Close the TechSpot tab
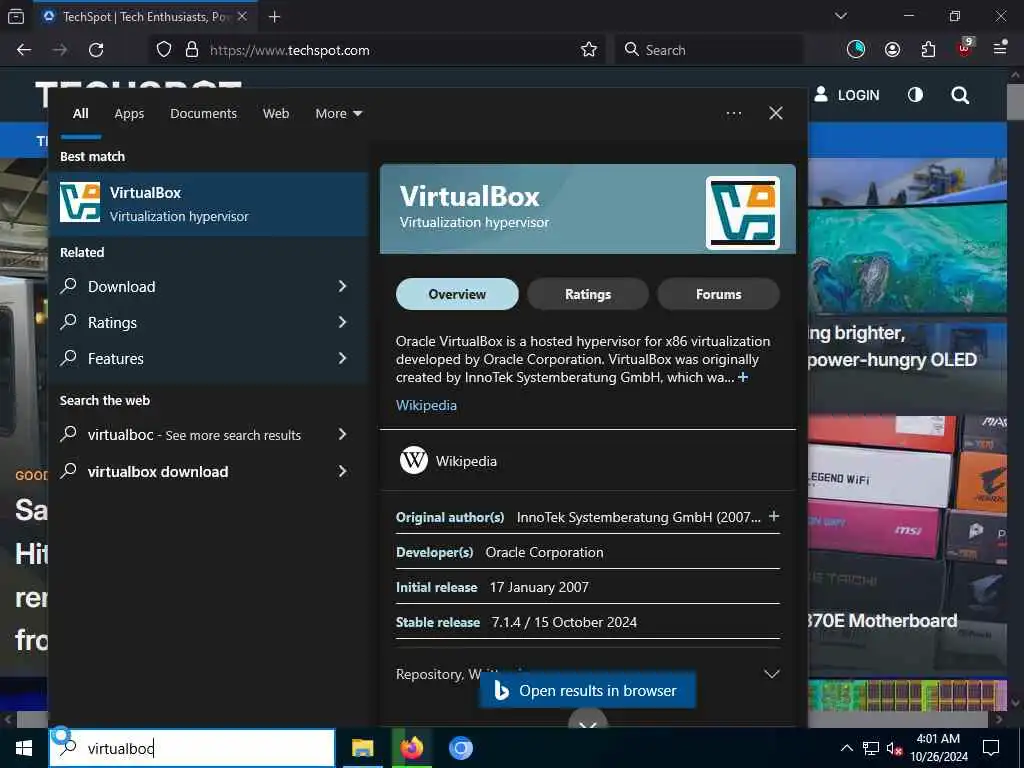Image resolution: width=1024 pixels, height=768 pixels. click(x=242, y=16)
